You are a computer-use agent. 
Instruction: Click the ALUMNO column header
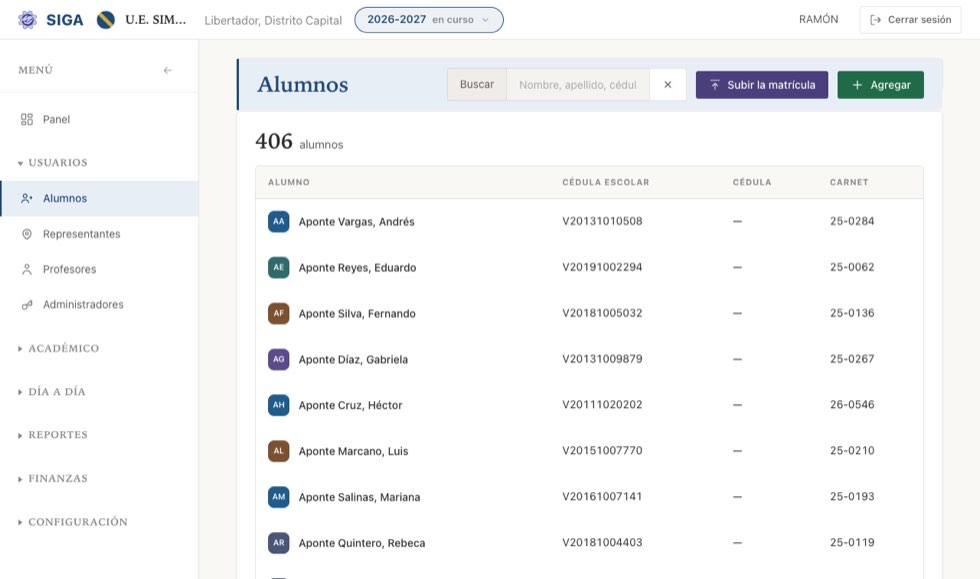pos(289,183)
